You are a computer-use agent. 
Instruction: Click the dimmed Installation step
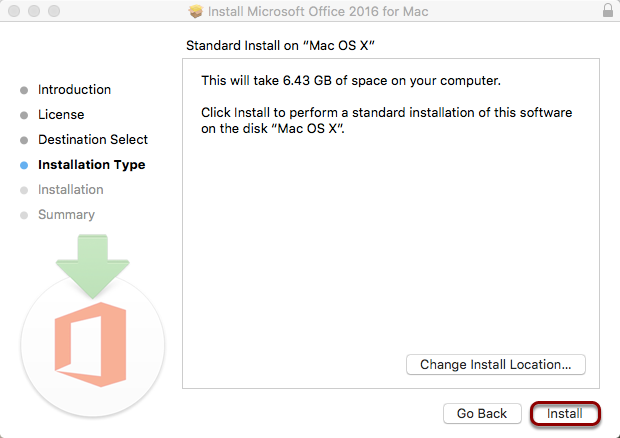[71, 190]
